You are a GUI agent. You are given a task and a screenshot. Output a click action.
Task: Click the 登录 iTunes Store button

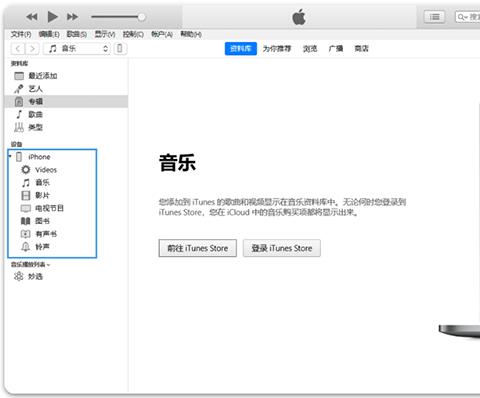282,248
